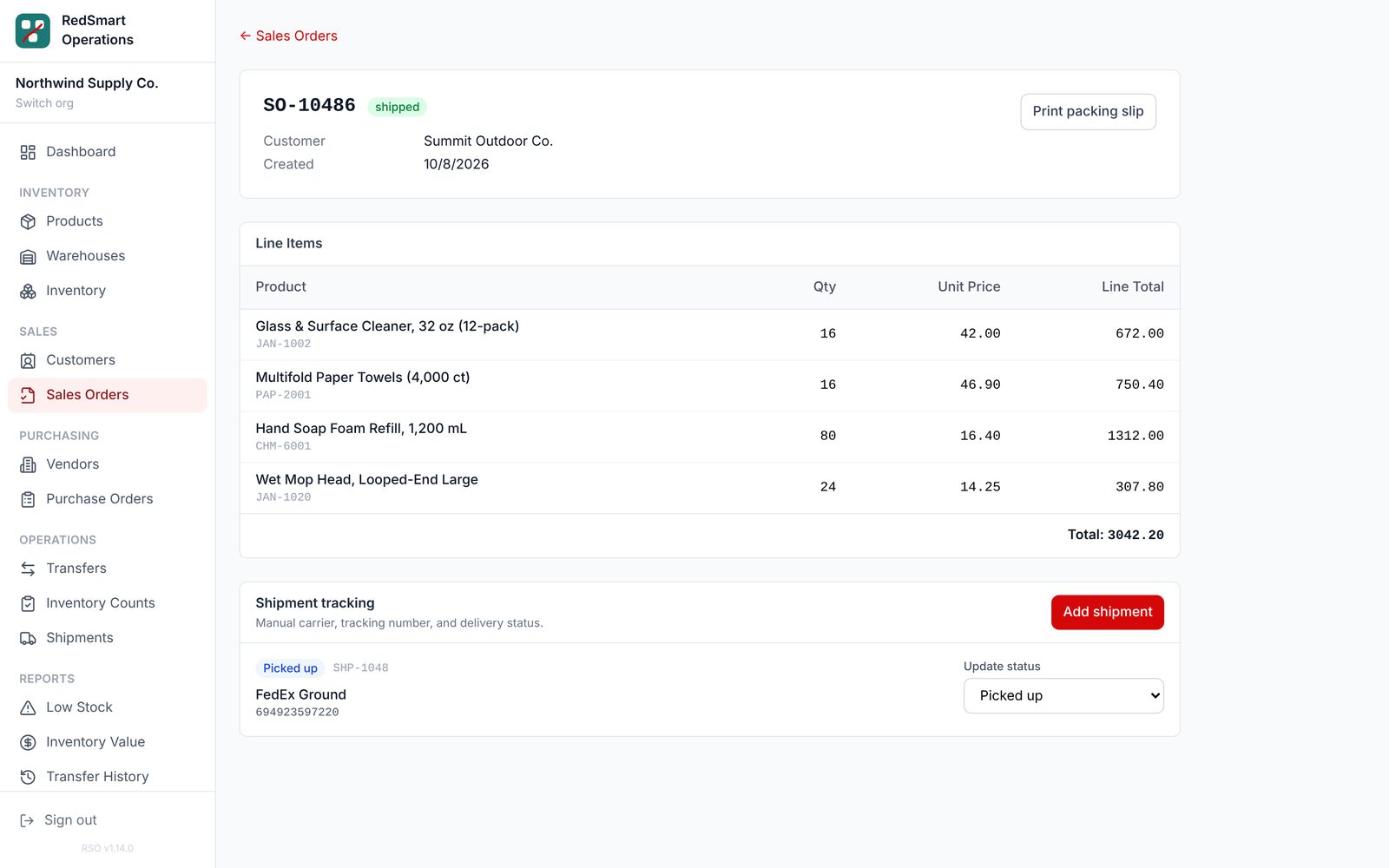Image resolution: width=1389 pixels, height=868 pixels.
Task: Click the Sign out door icon
Action: pyautogui.click(x=27, y=820)
